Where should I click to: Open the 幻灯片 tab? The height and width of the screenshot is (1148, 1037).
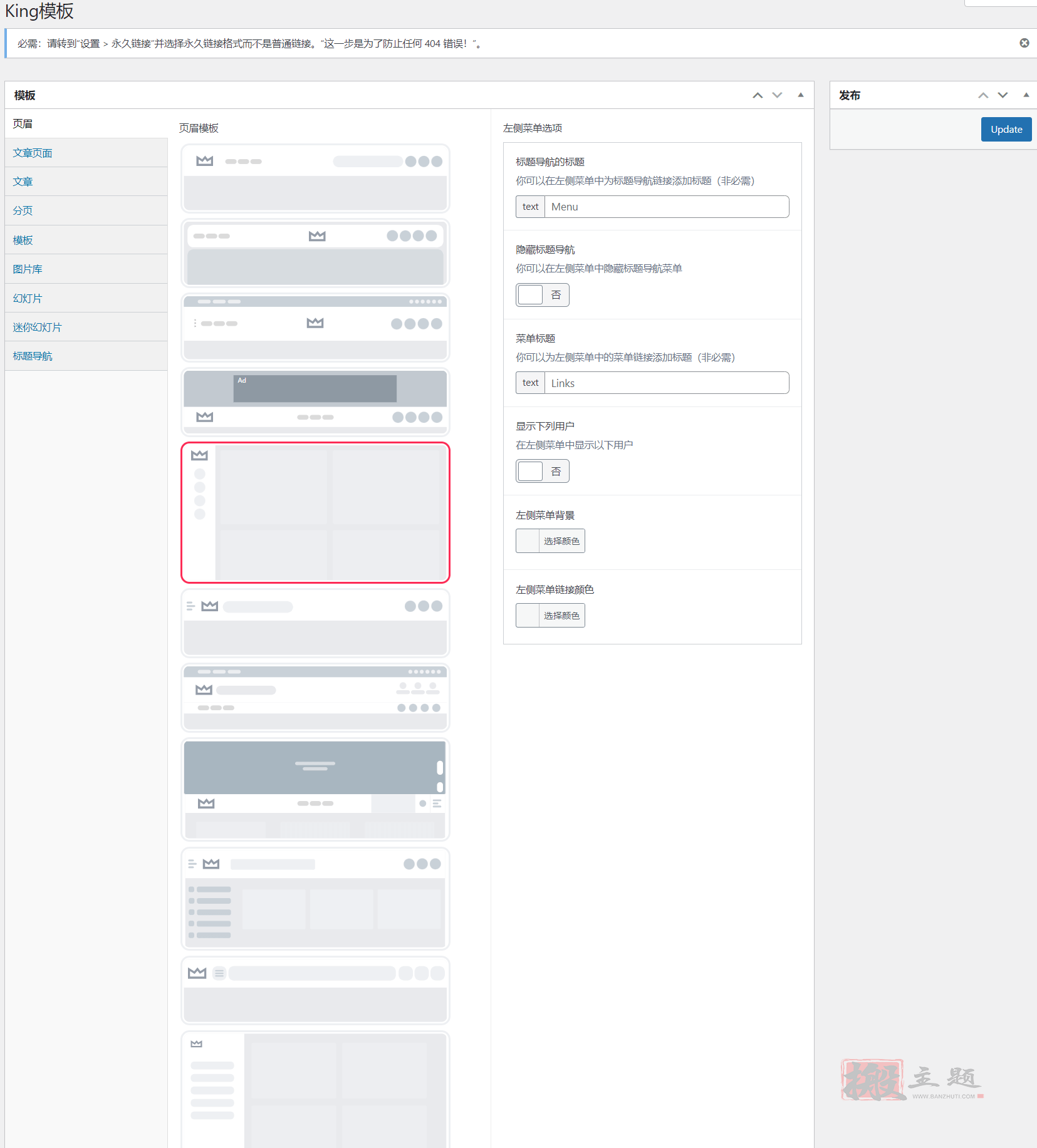point(86,298)
